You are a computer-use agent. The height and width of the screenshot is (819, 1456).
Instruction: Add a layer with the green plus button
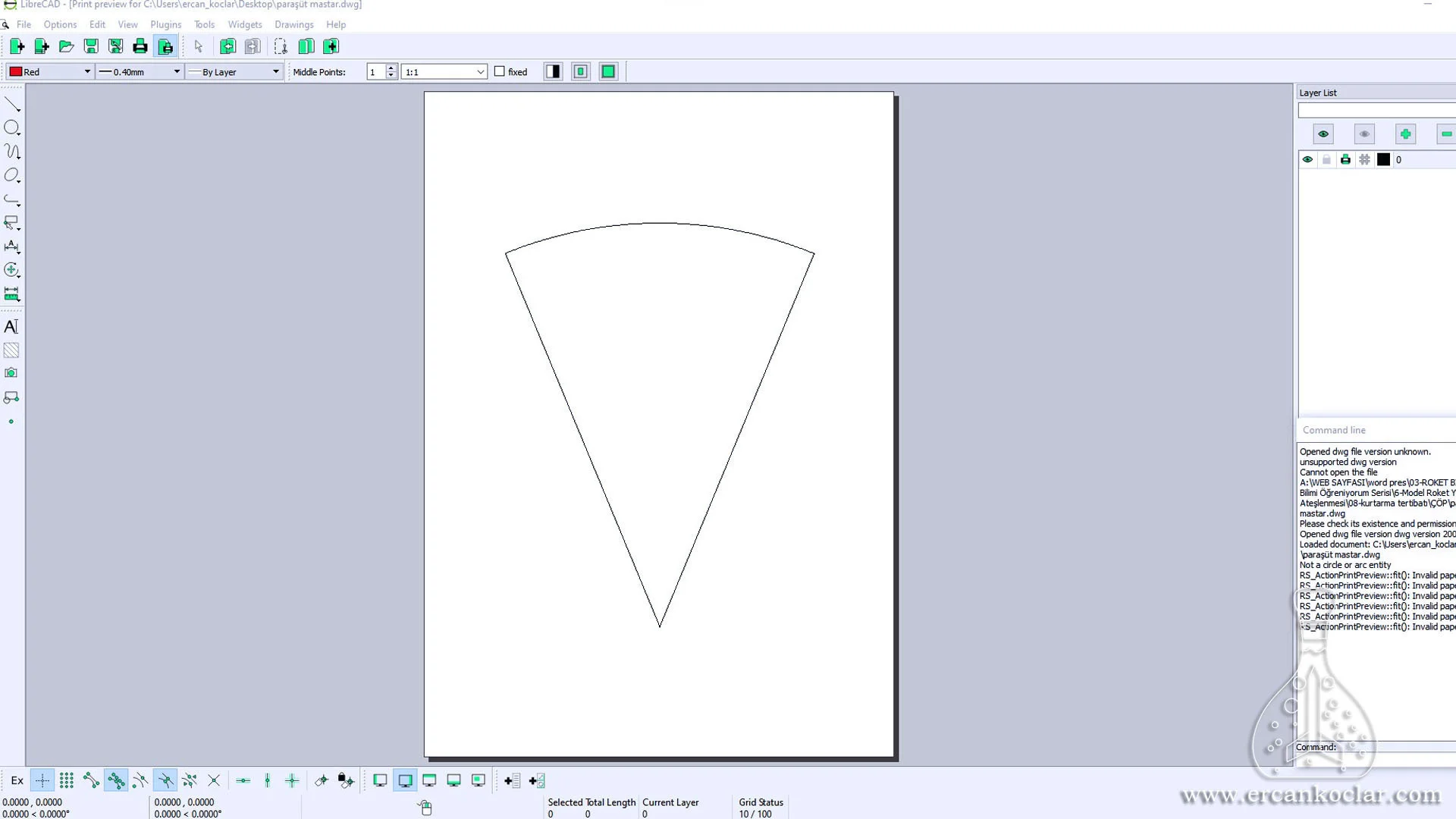pos(1405,134)
